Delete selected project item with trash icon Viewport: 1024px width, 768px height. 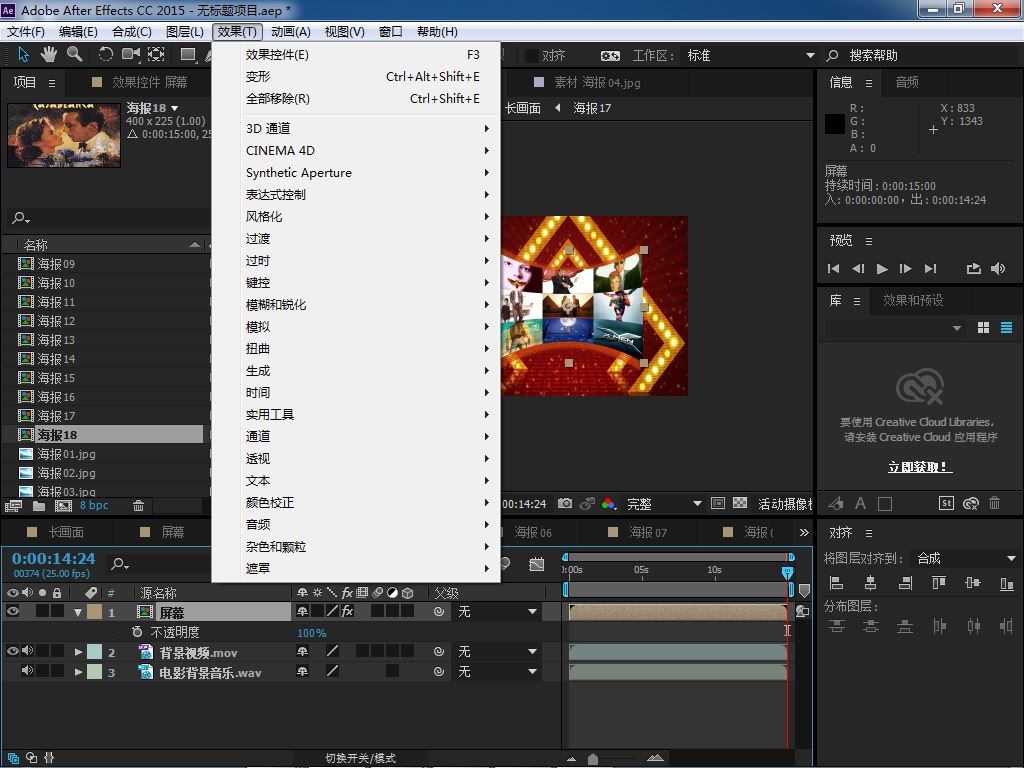(x=138, y=505)
